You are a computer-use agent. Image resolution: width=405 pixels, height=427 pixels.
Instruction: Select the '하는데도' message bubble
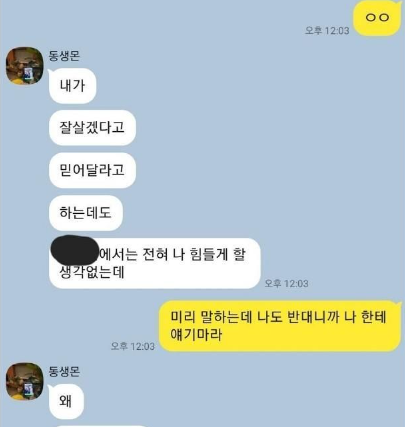(86, 213)
